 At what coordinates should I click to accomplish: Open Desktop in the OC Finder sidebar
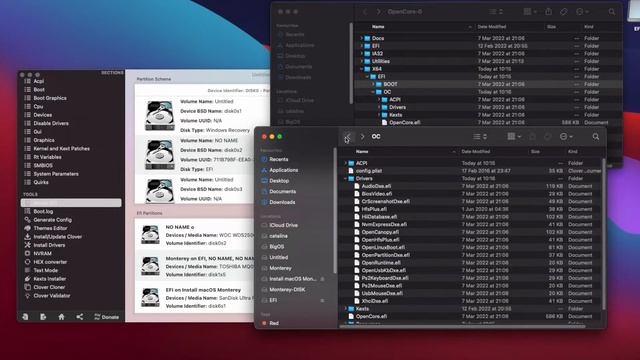[x=279, y=180]
